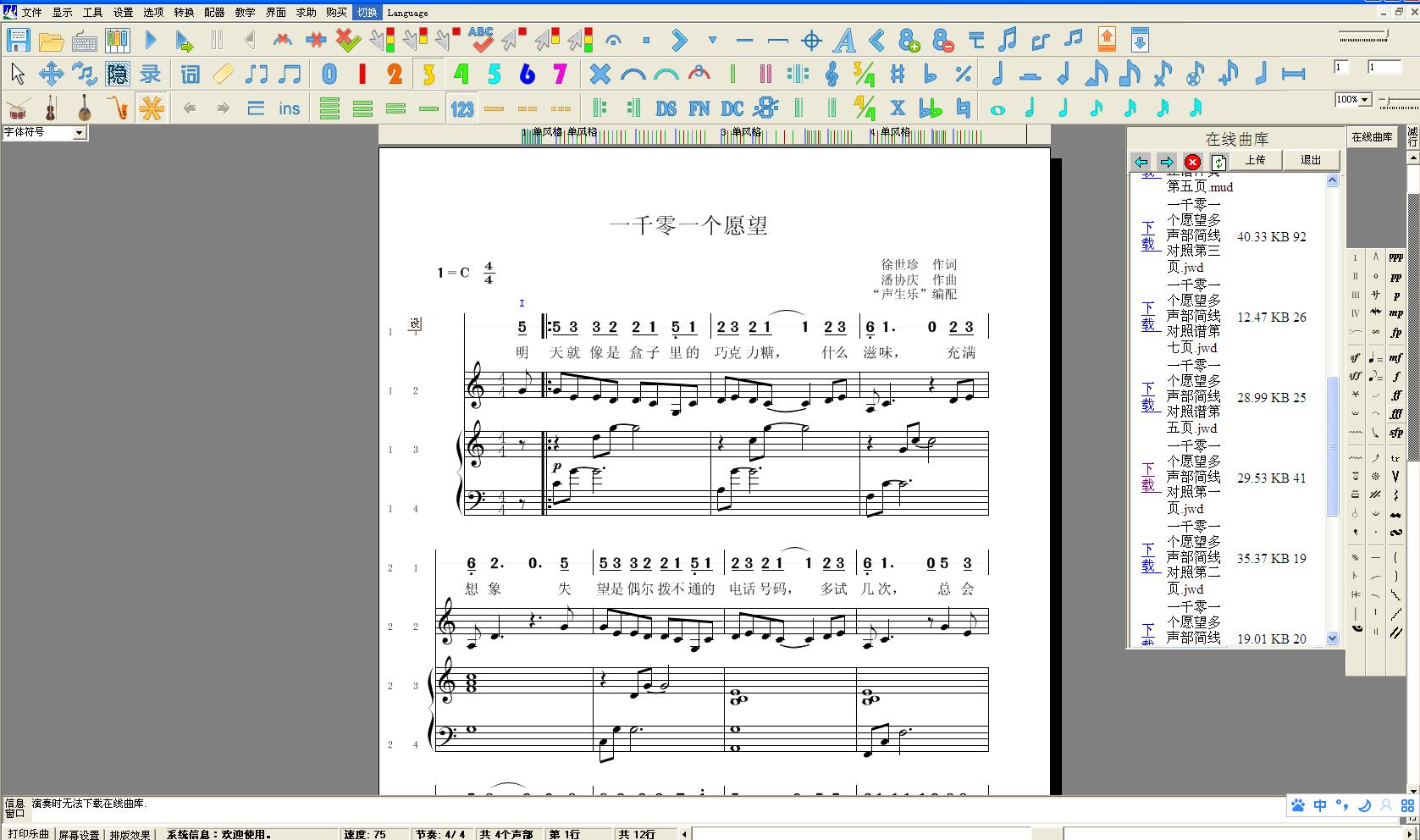The height and width of the screenshot is (840, 1420).
Task: Click the blue download arrow icon
Action: tap(1140, 40)
